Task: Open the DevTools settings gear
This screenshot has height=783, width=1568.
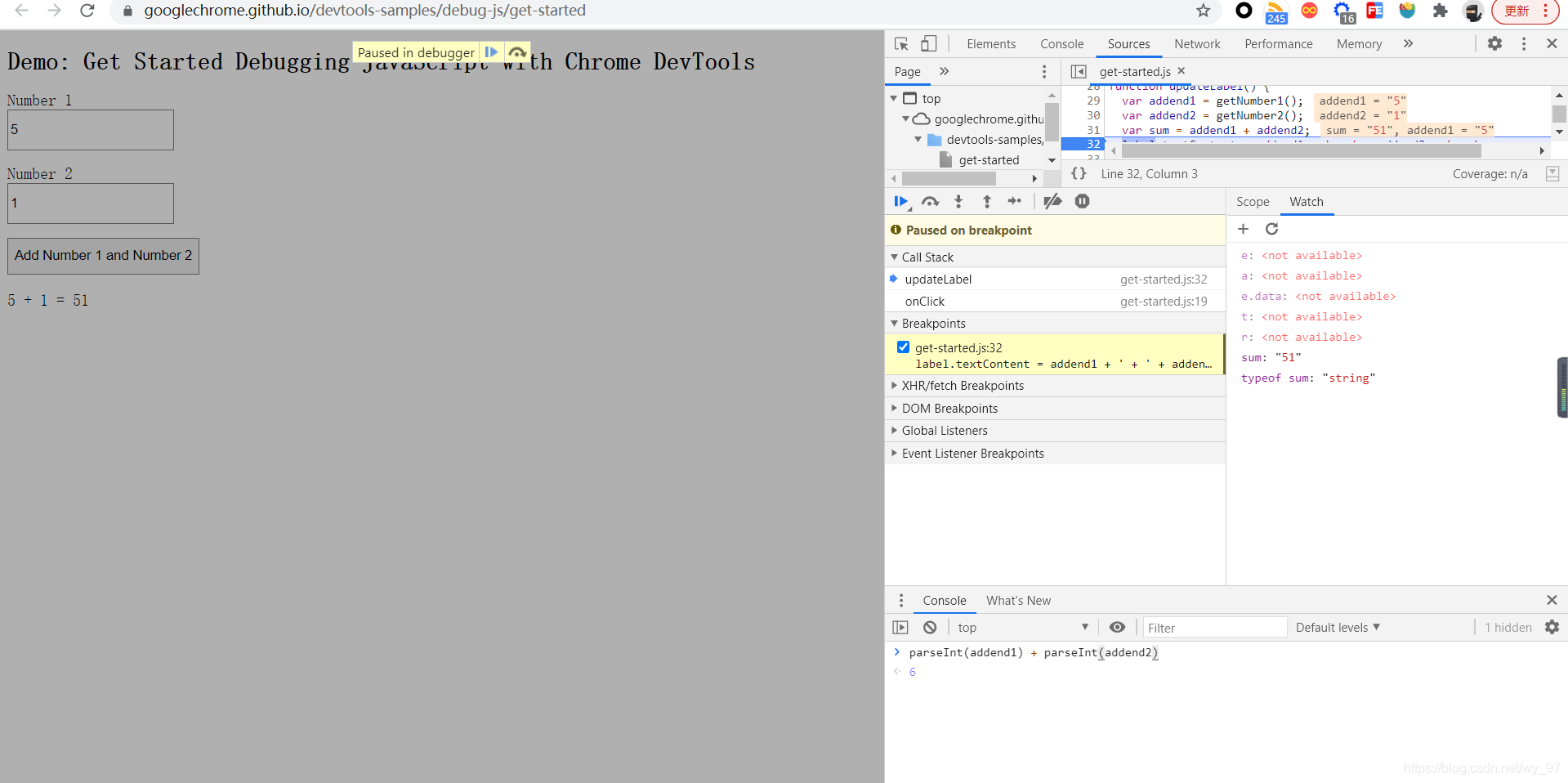Action: 1494,44
